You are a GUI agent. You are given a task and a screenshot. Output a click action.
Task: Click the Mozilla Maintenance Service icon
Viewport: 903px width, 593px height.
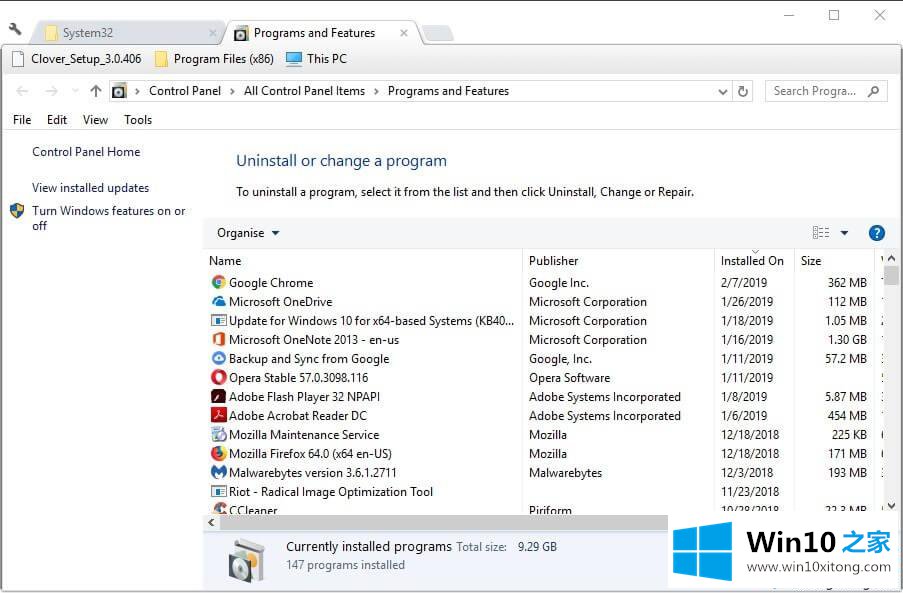(218, 434)
